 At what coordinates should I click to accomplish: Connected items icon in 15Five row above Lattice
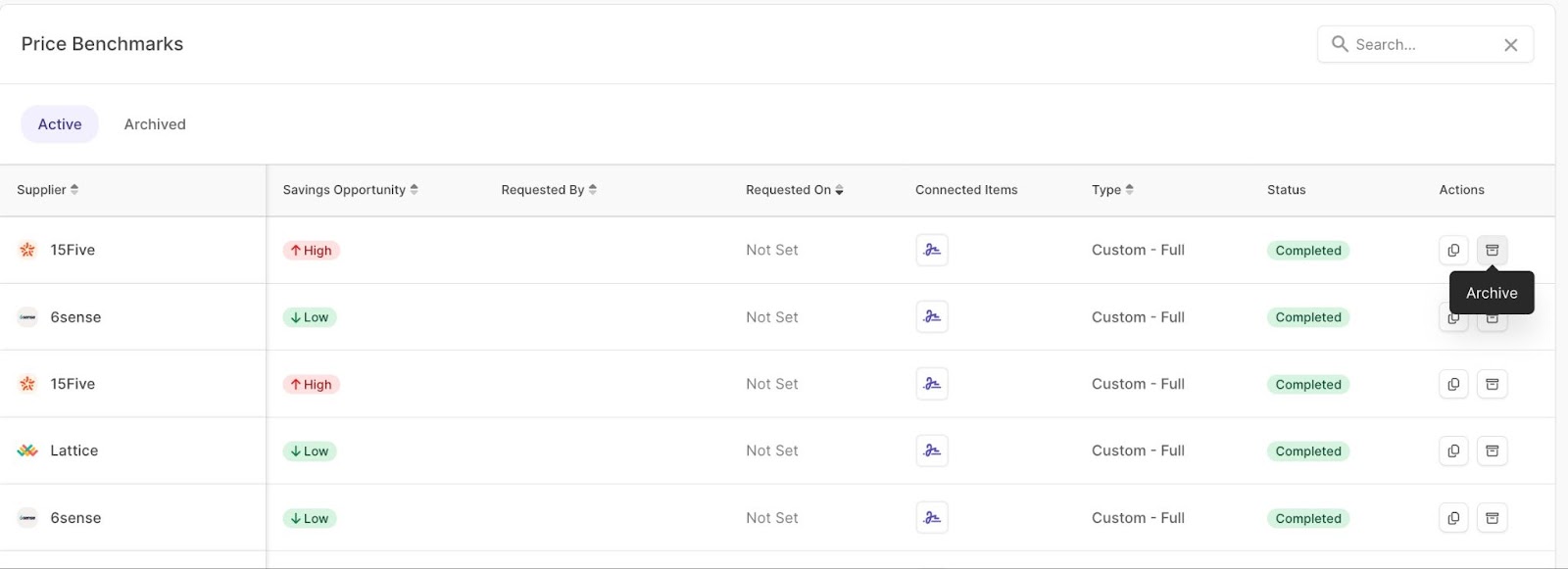point(932,384)
